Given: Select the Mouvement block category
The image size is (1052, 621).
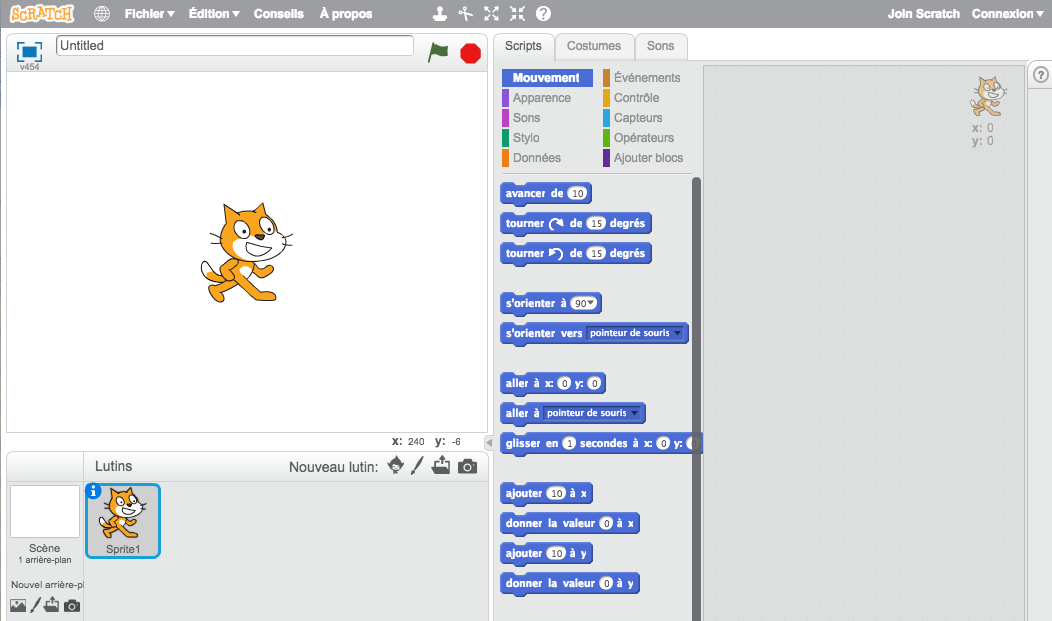Looking at the screenshot, I should click(x=547, y=78).
